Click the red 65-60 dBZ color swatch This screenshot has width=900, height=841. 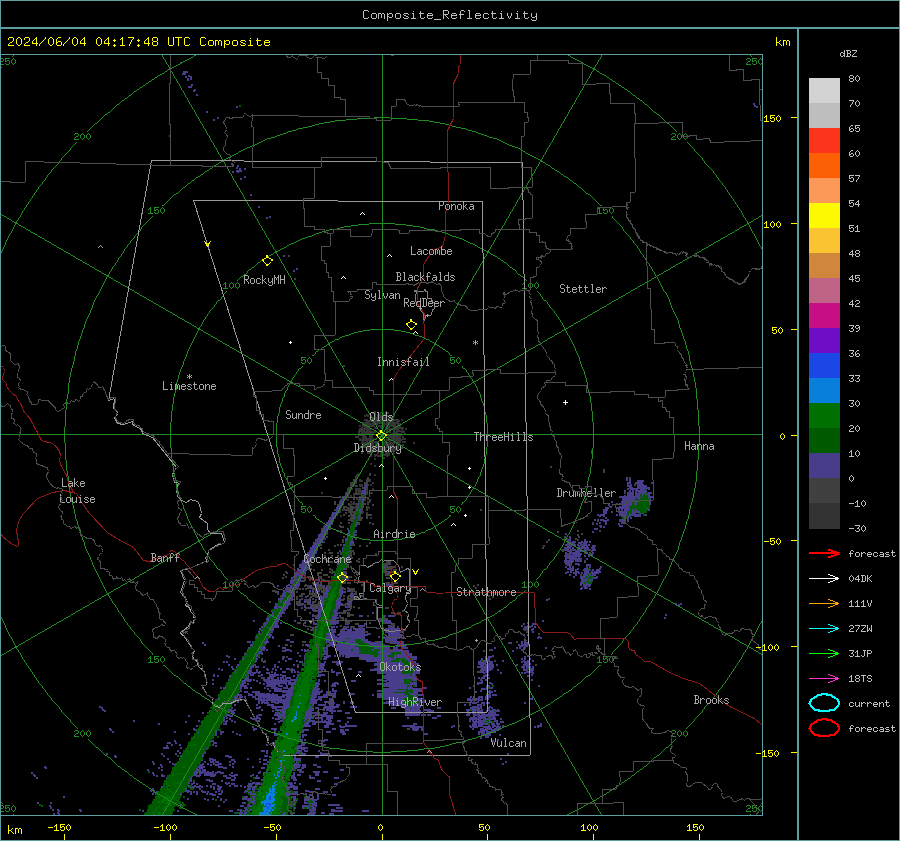coord(824,141)
